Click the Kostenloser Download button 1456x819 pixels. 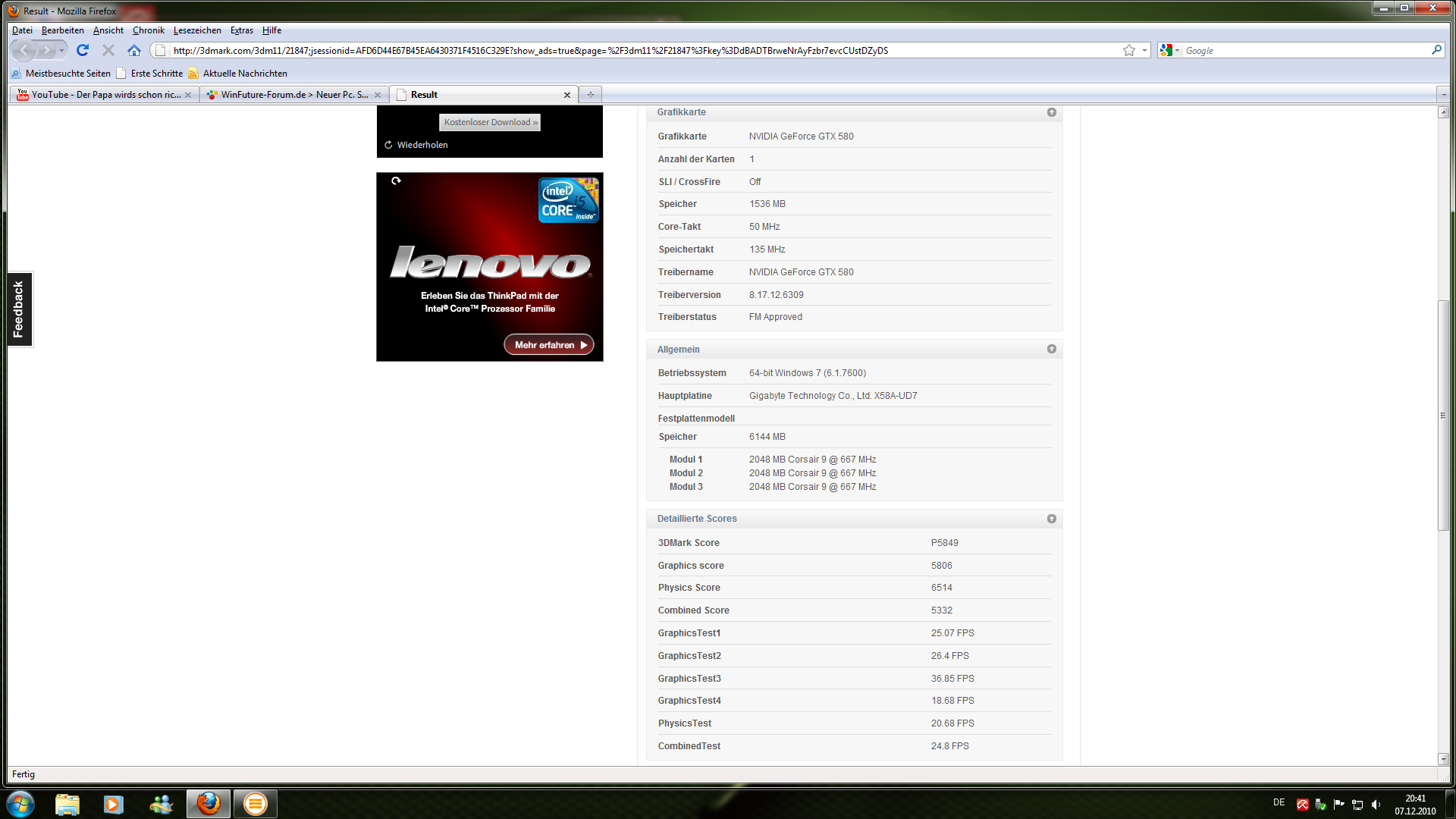click(490, 122)
